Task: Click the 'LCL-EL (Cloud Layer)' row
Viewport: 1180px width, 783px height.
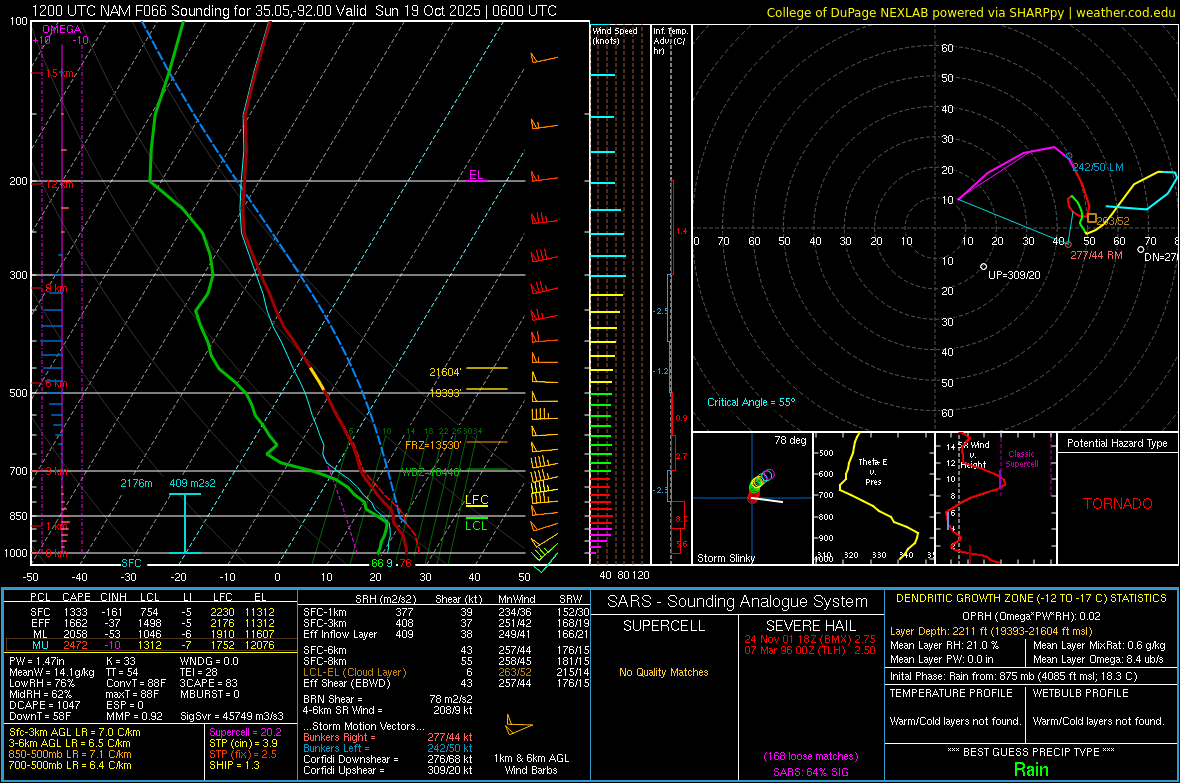Action: click(446, 672)
